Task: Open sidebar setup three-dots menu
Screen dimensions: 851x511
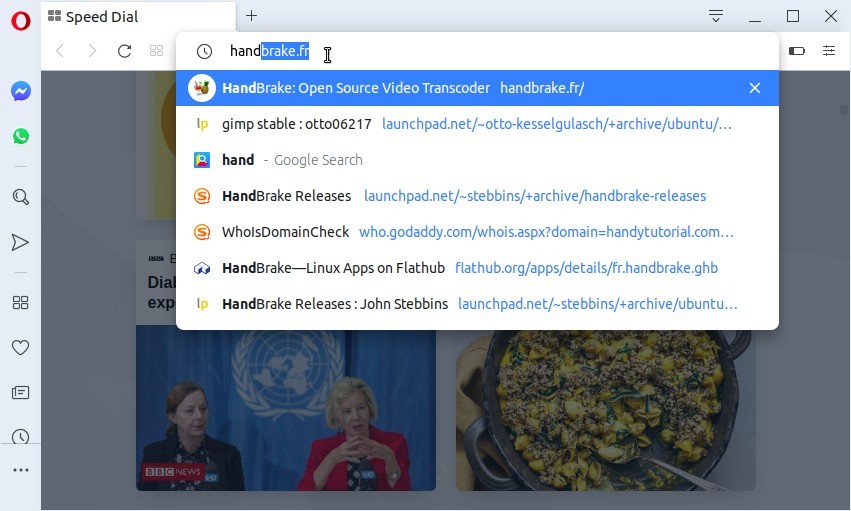Action: pos(21,470)
